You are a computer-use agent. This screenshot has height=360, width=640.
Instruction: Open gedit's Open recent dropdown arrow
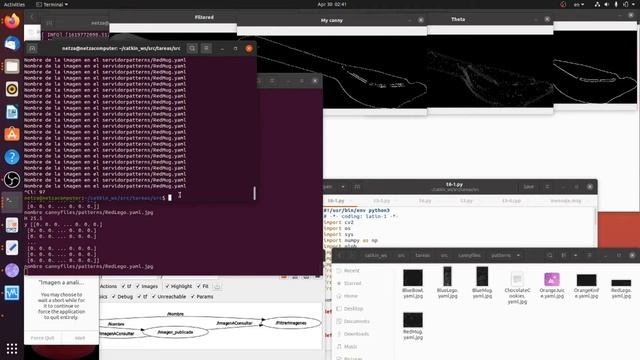click(343, 187)
